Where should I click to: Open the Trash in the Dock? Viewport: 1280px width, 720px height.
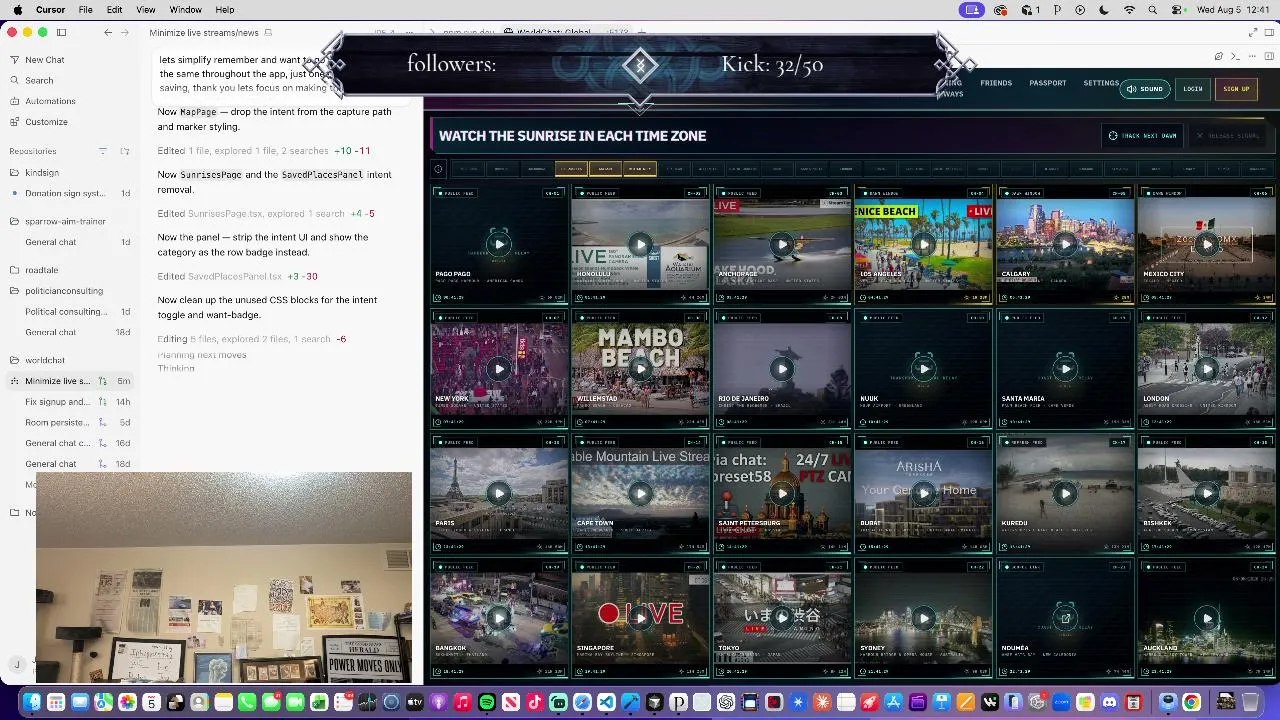pos(1251,702)
